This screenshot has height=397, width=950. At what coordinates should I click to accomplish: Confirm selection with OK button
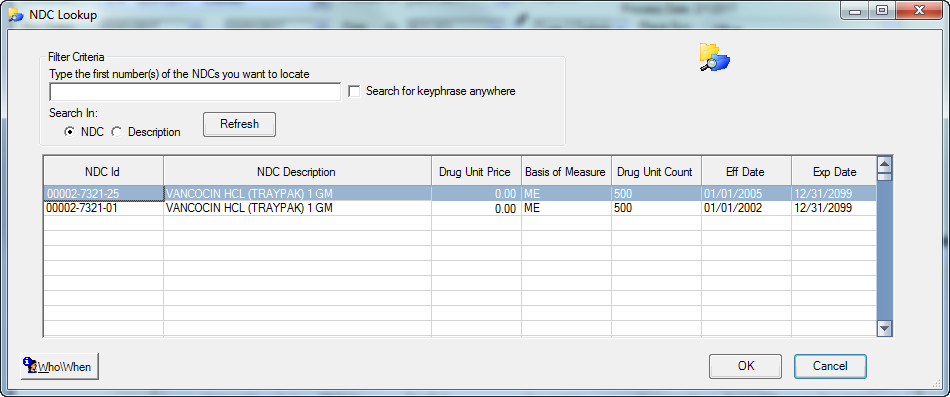[746, 366]
